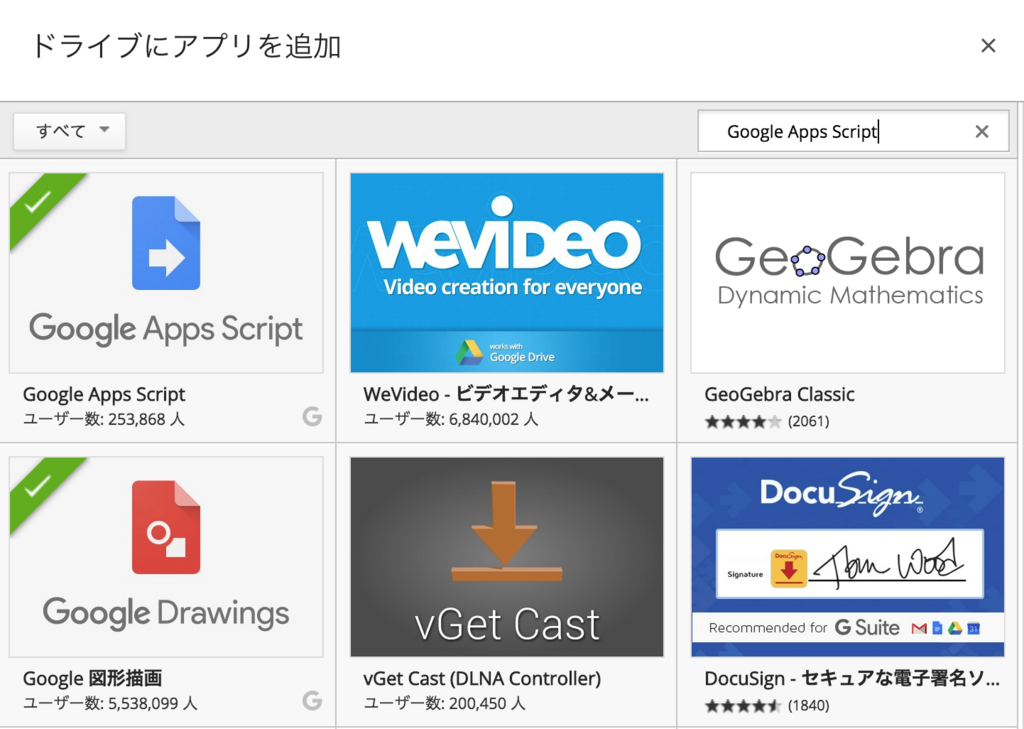Image resolution: width=1024 pixels, height=729 pixels.
Task: Click the vertical scrollbar of app list
Action: (x=1021, y=415)
